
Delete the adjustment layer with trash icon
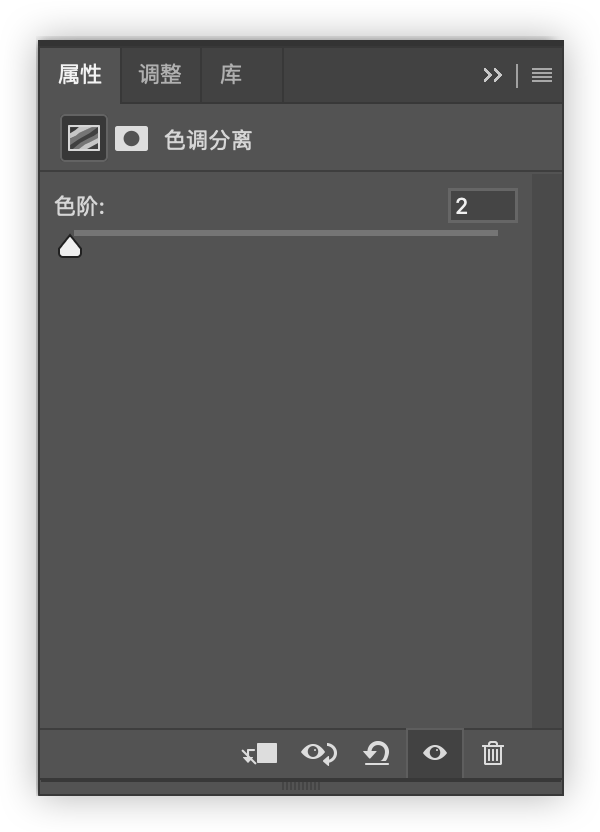coord(492,753)
